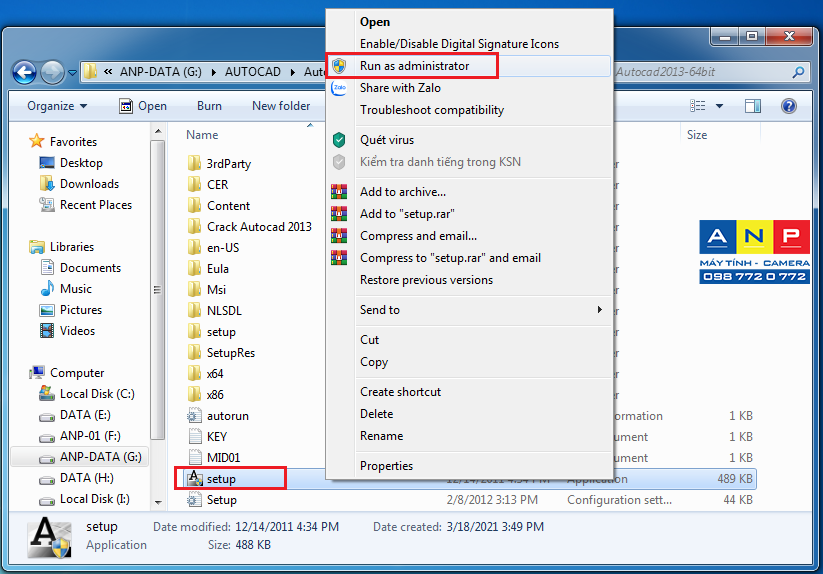Expand the Send to submenu
Viewport: 823px width, 574px height.
coord(470,310)
